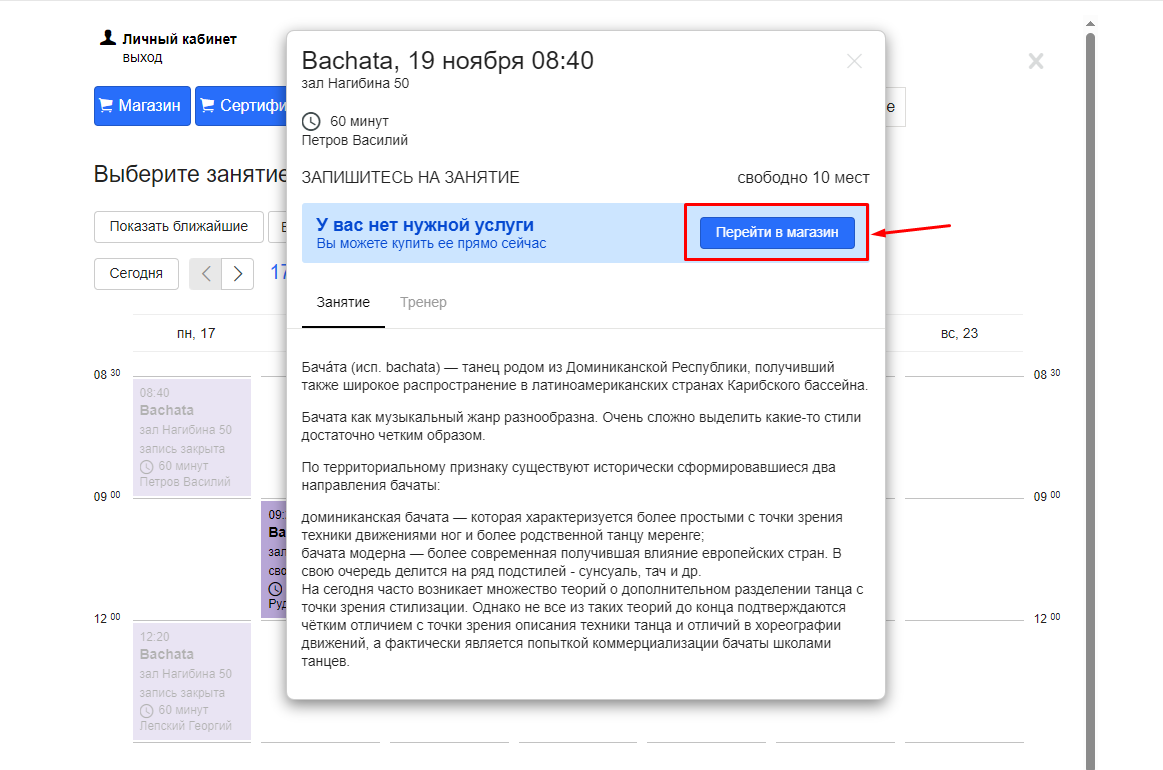1163x770 pixels.
Task: Click the clock icon beside '60 минут' in popup
Action: (311, 121)
